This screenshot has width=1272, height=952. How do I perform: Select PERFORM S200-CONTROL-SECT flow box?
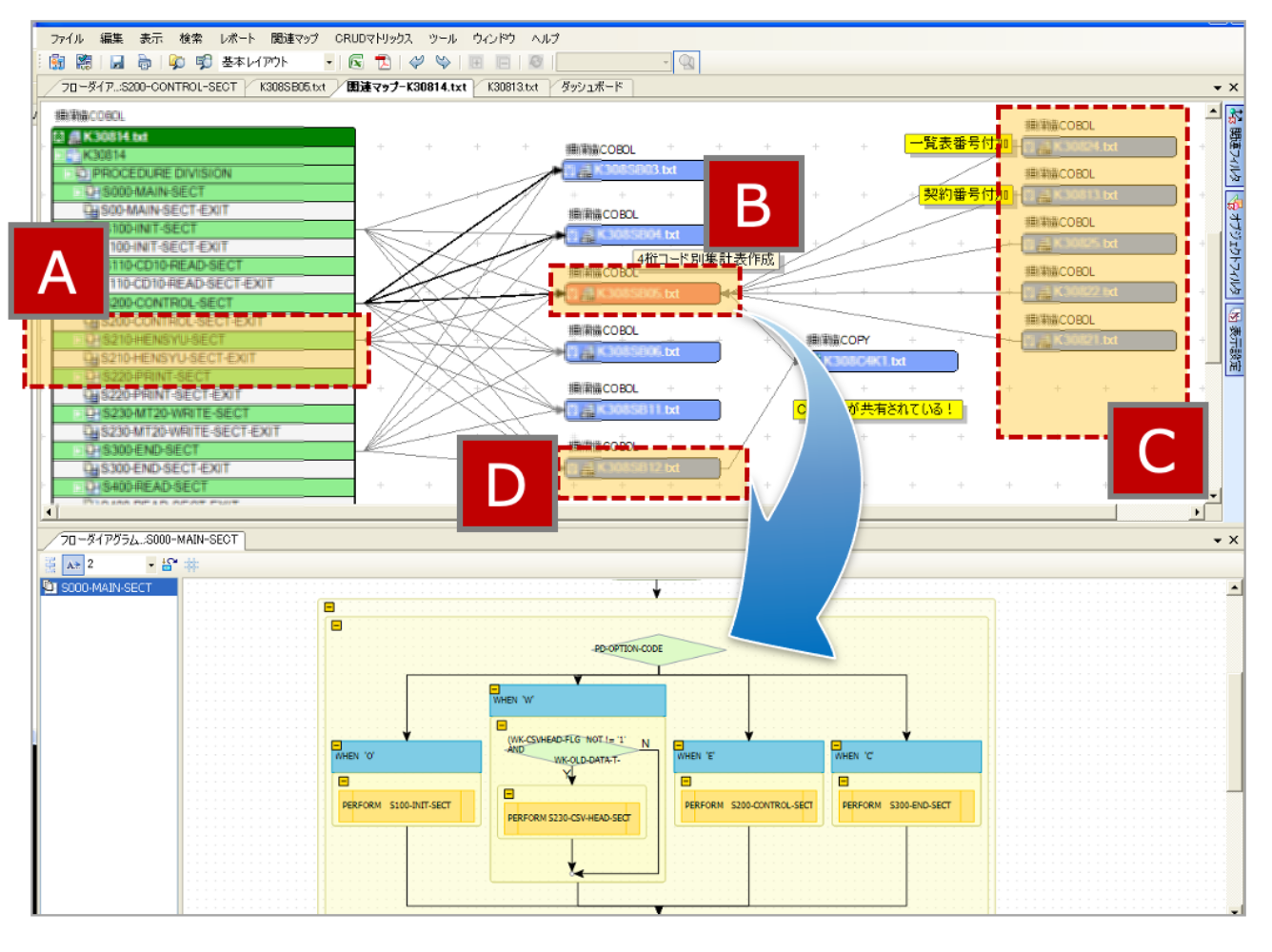click(748, 805)
